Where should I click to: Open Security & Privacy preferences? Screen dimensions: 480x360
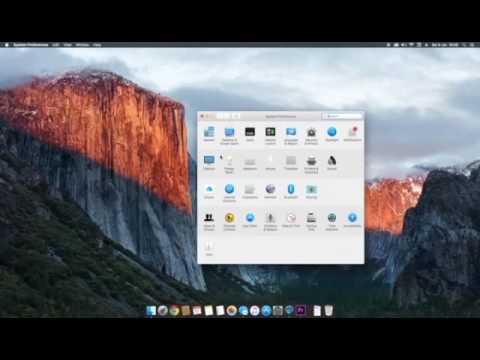click(311, 135)
